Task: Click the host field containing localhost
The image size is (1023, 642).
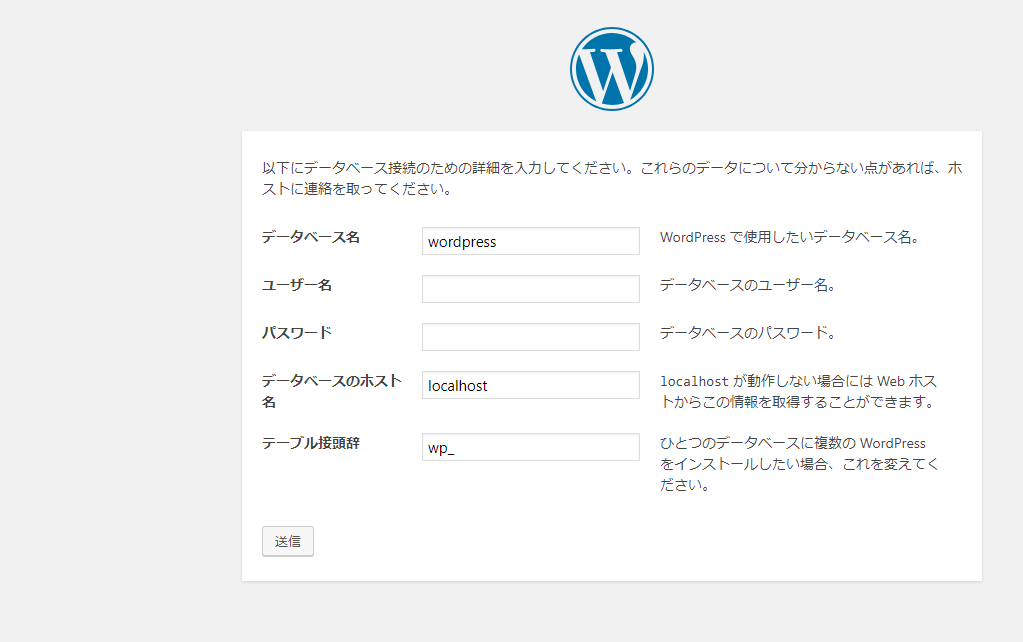Action: point(530,385)
